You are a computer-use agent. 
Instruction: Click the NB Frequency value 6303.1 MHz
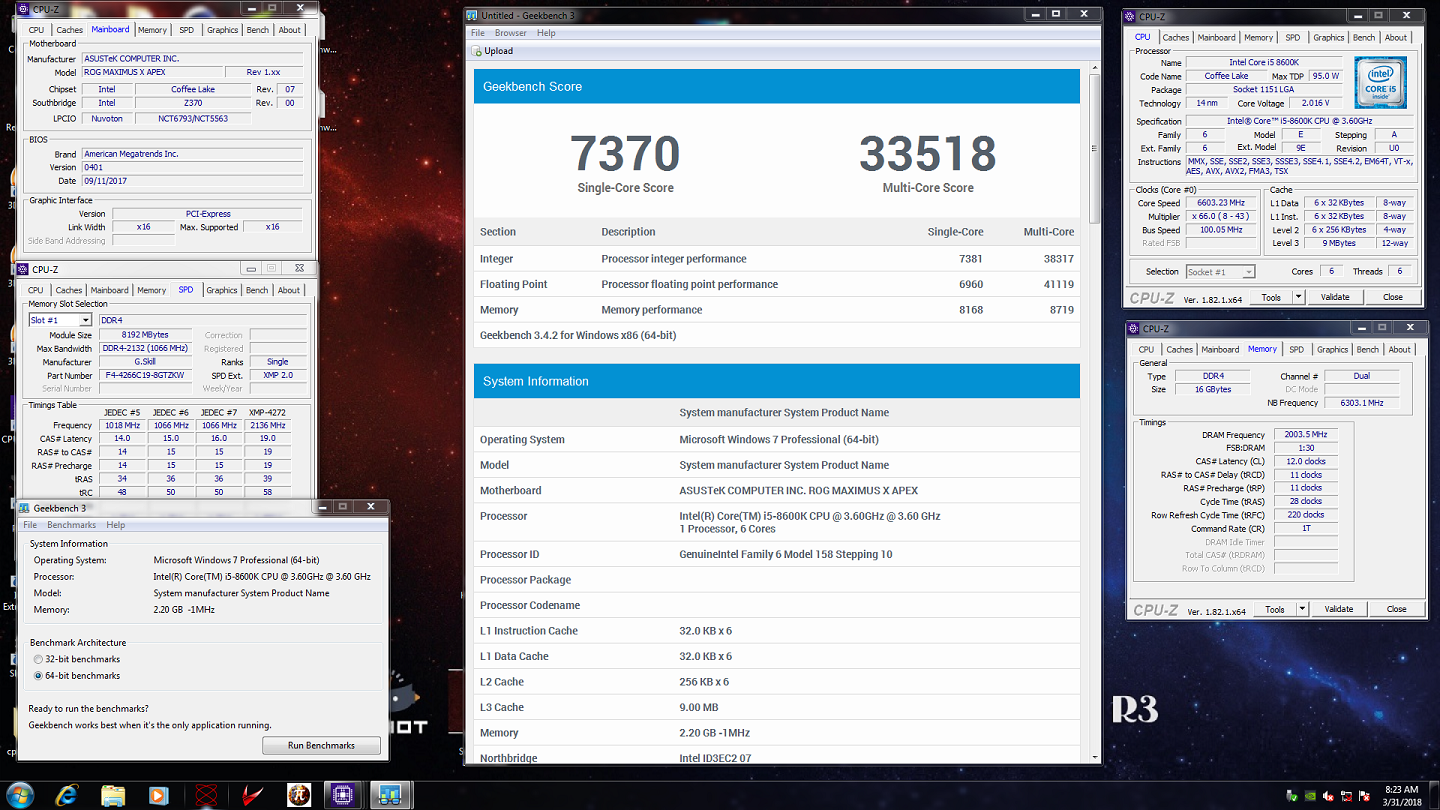click(1361, 403)
